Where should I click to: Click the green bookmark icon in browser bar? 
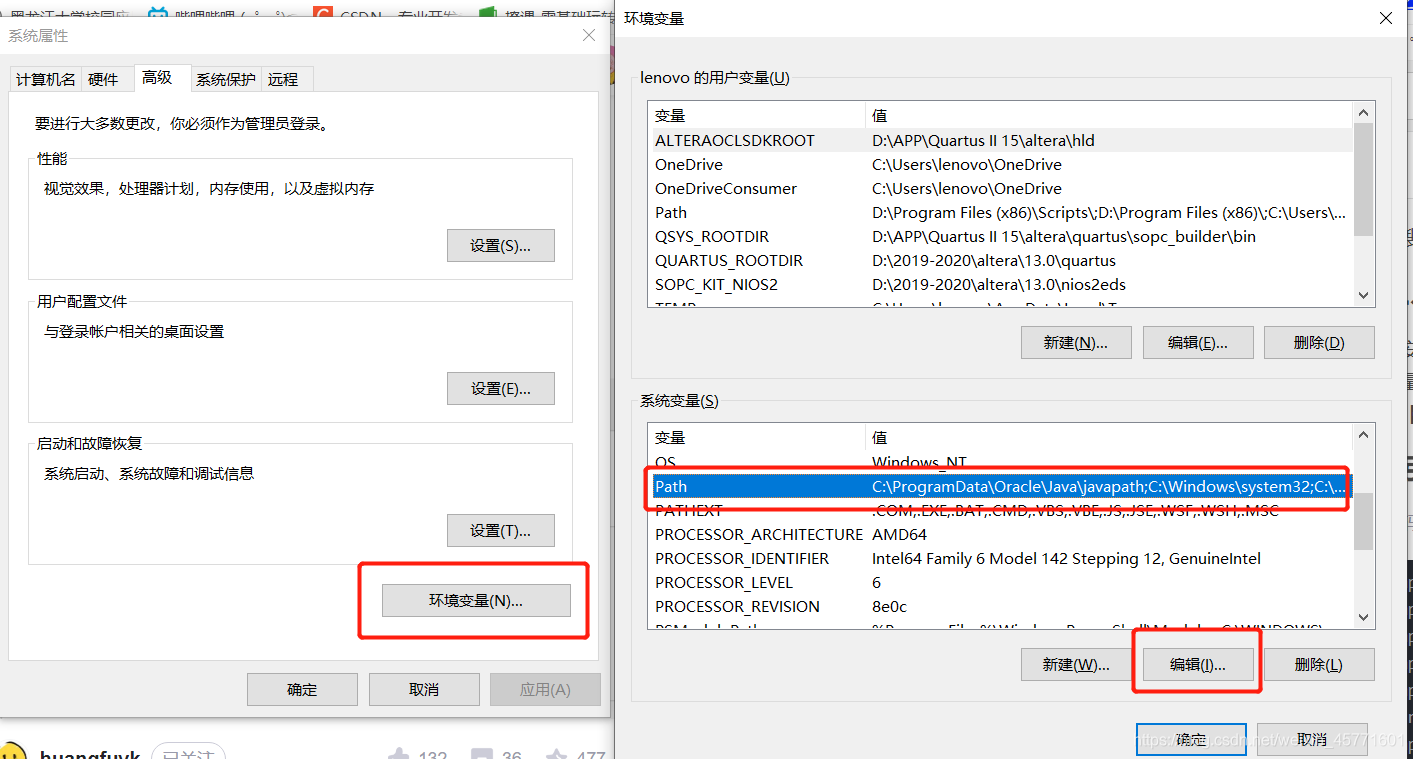click(488, 11)
